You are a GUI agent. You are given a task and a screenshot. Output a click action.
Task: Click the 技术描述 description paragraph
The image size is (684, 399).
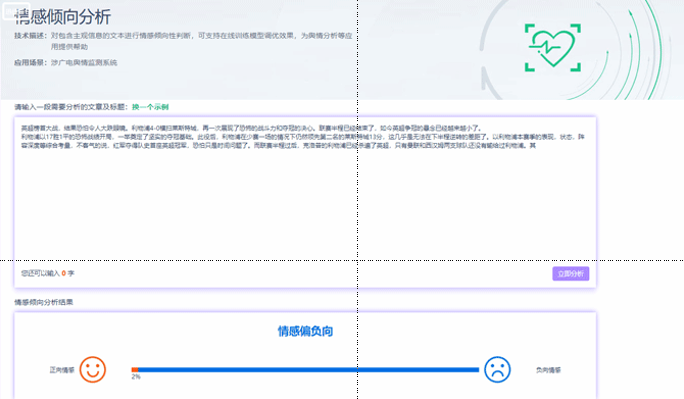click(183, 41)
